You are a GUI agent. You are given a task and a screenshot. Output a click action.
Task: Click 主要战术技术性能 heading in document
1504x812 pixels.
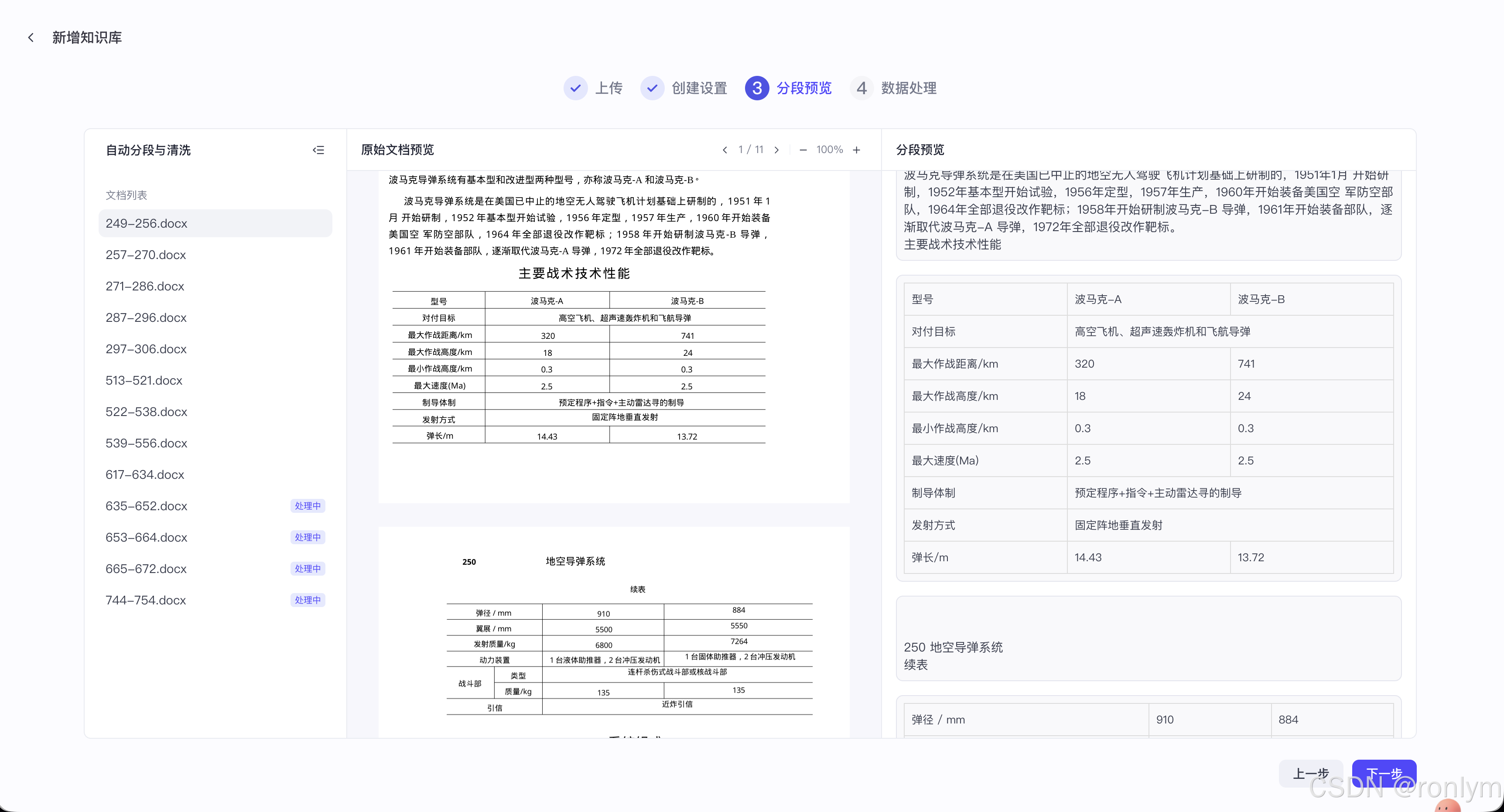[574, 274]
